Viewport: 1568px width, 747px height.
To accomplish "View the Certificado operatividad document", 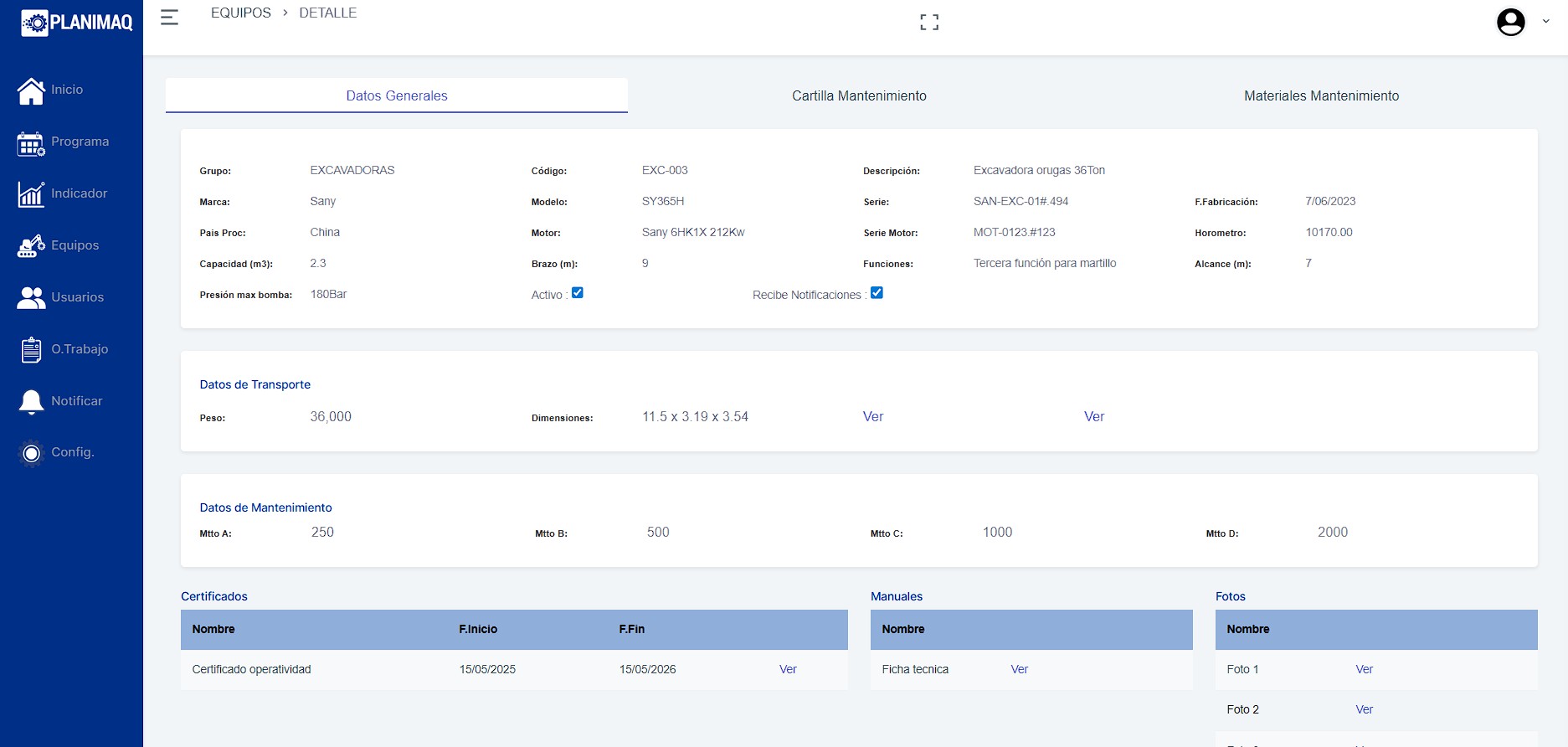I will tap(788, 669).
